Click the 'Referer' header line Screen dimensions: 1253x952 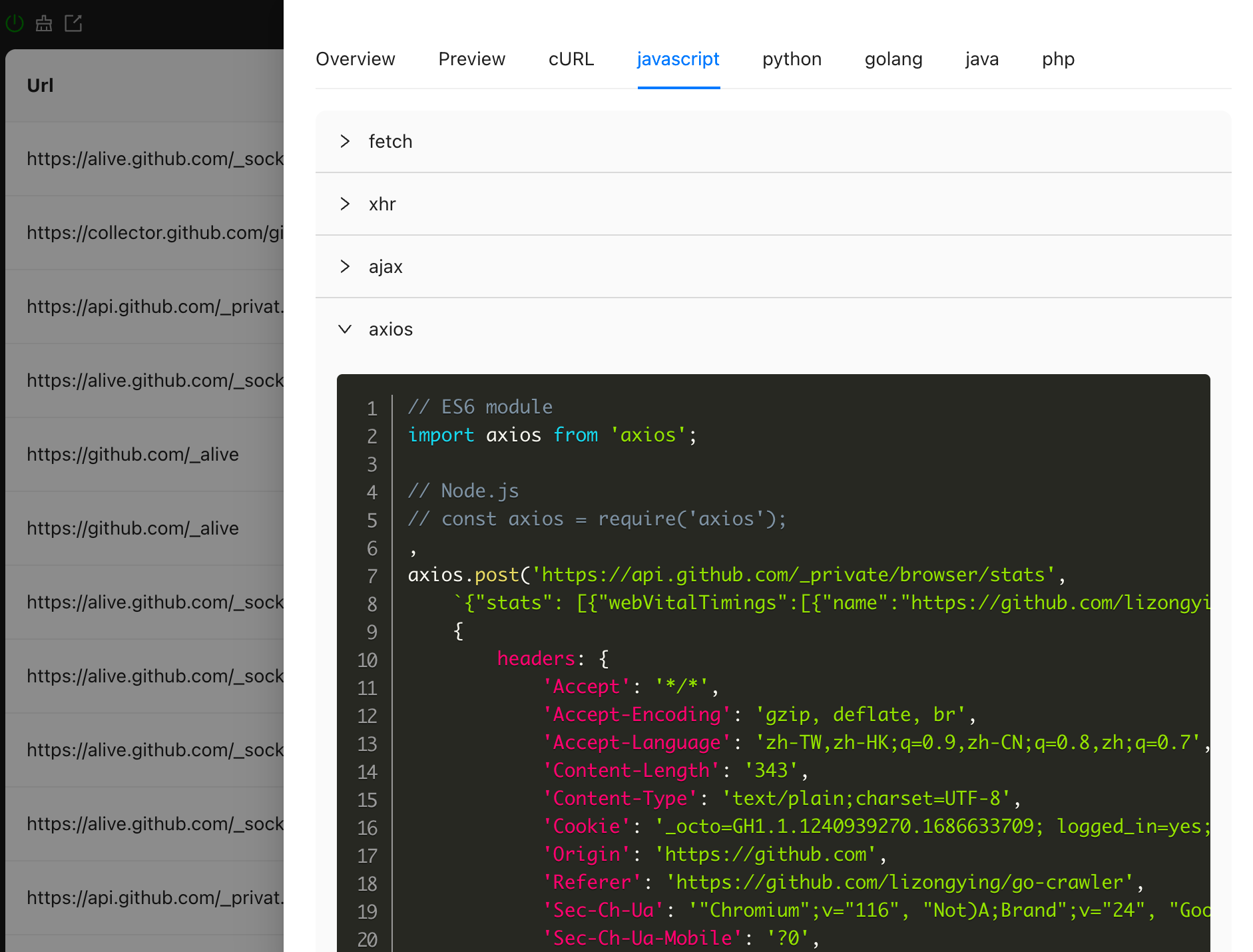pyautogui.click(x=843, y=883)
